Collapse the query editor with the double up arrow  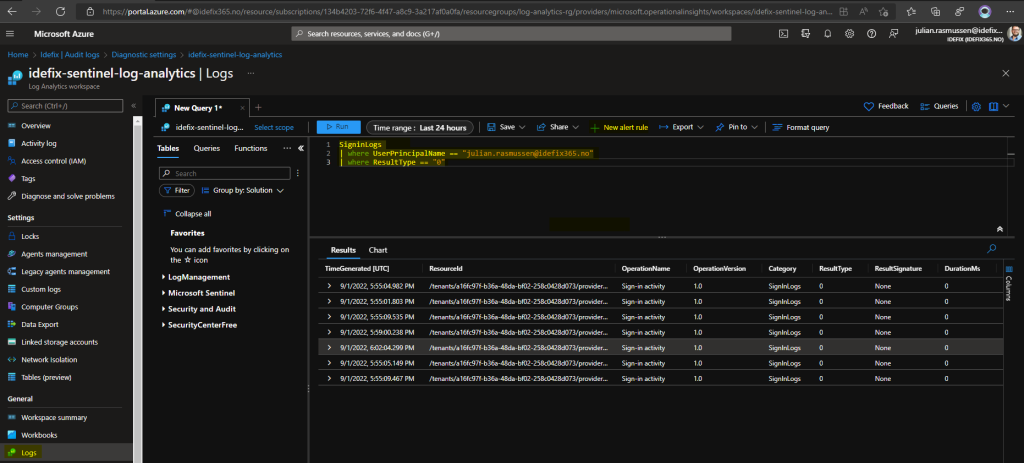click(x=999, y=229)
